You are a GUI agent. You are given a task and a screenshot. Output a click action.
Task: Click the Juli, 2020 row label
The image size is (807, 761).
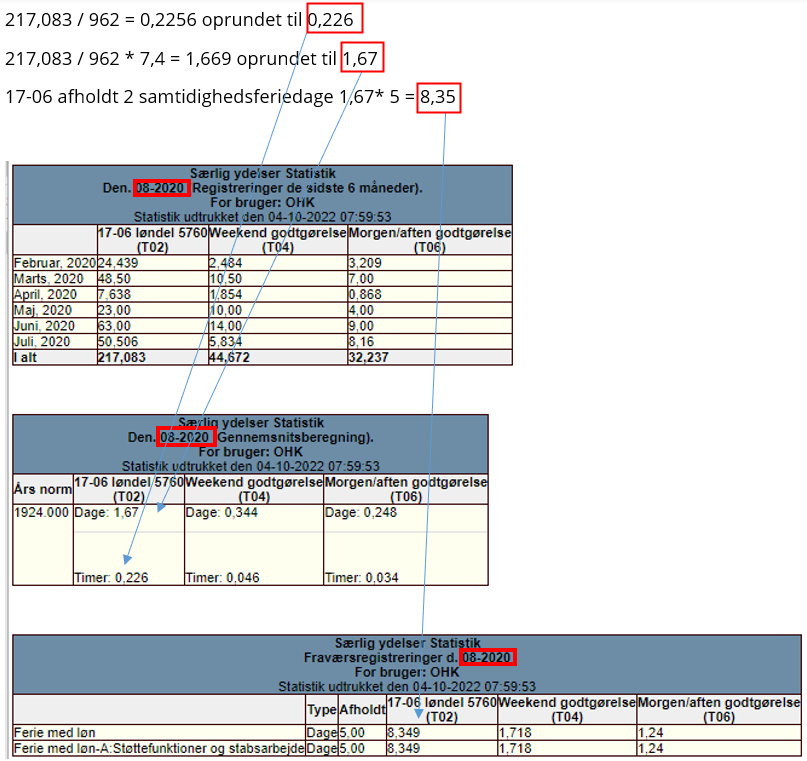pos(42,341)
